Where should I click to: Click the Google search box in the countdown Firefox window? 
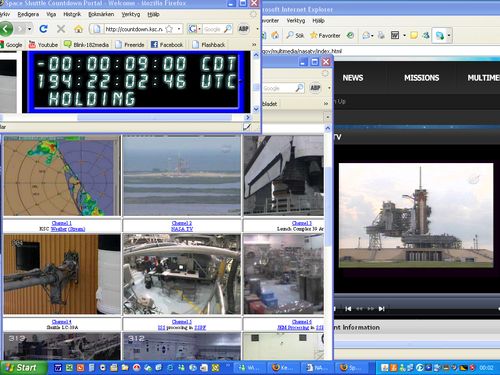[212, 29]
